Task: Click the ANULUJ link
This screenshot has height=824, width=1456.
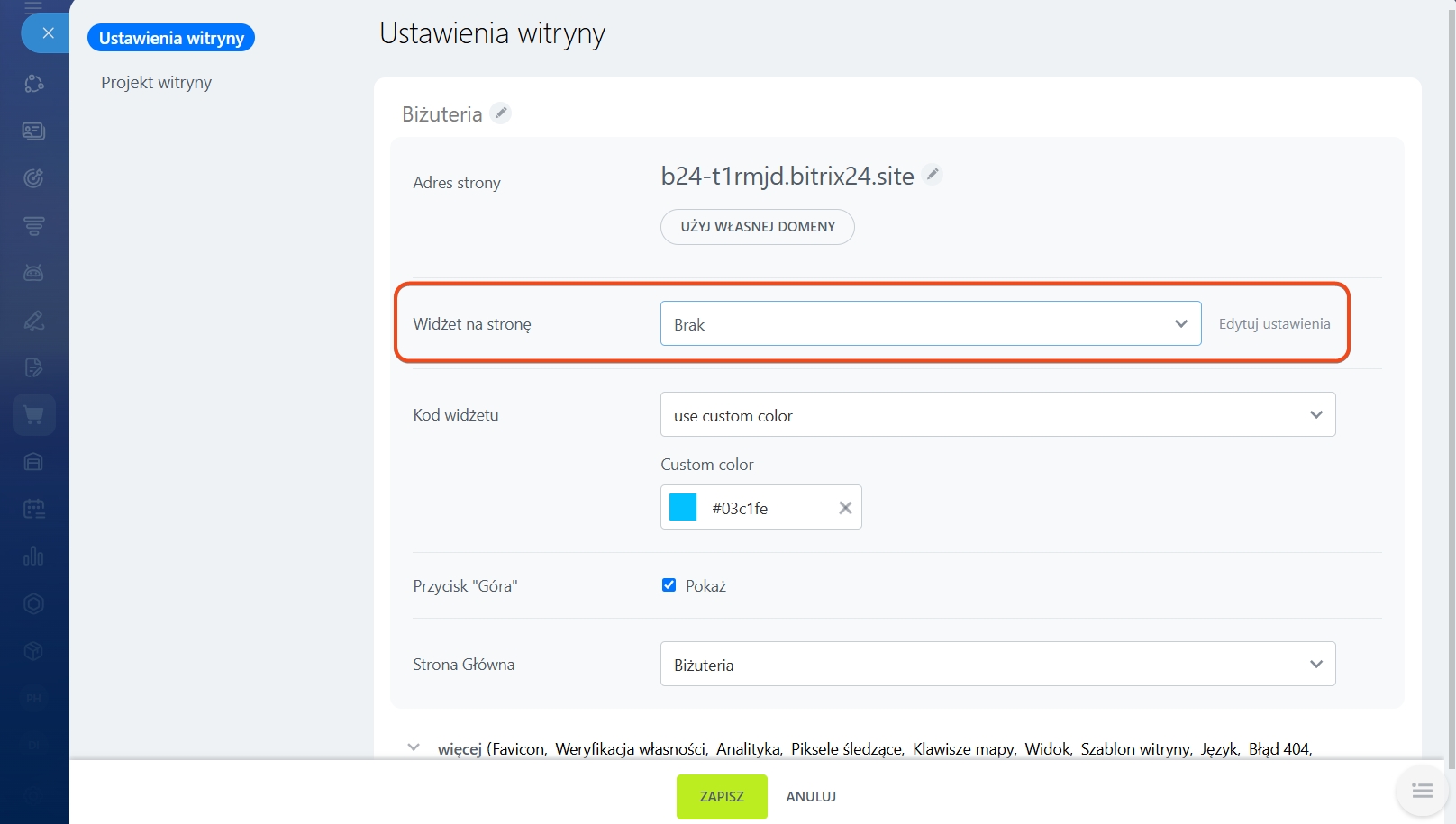Action: 811,797
